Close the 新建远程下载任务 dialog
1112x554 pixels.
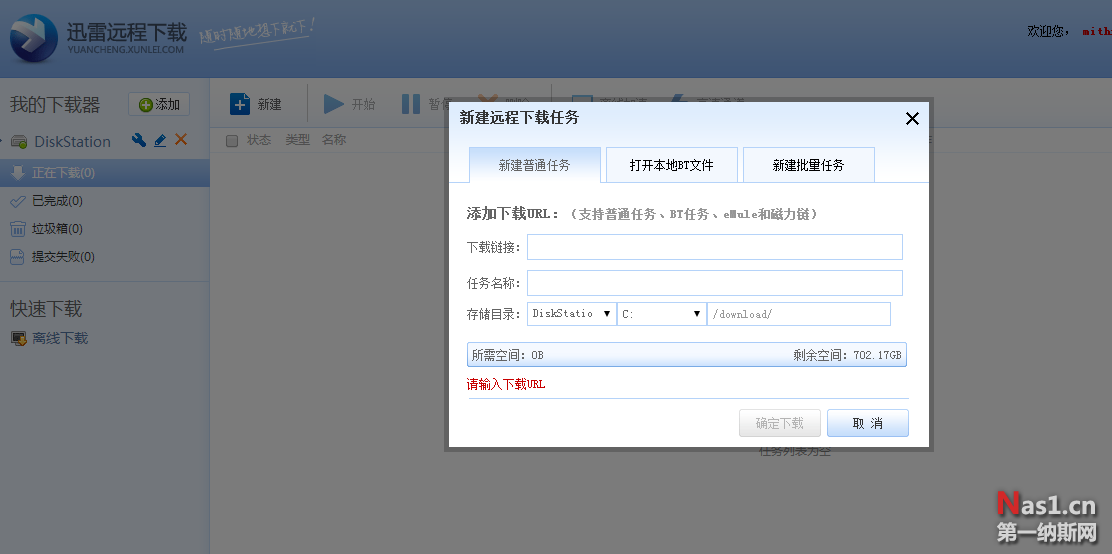pos(912,118)
